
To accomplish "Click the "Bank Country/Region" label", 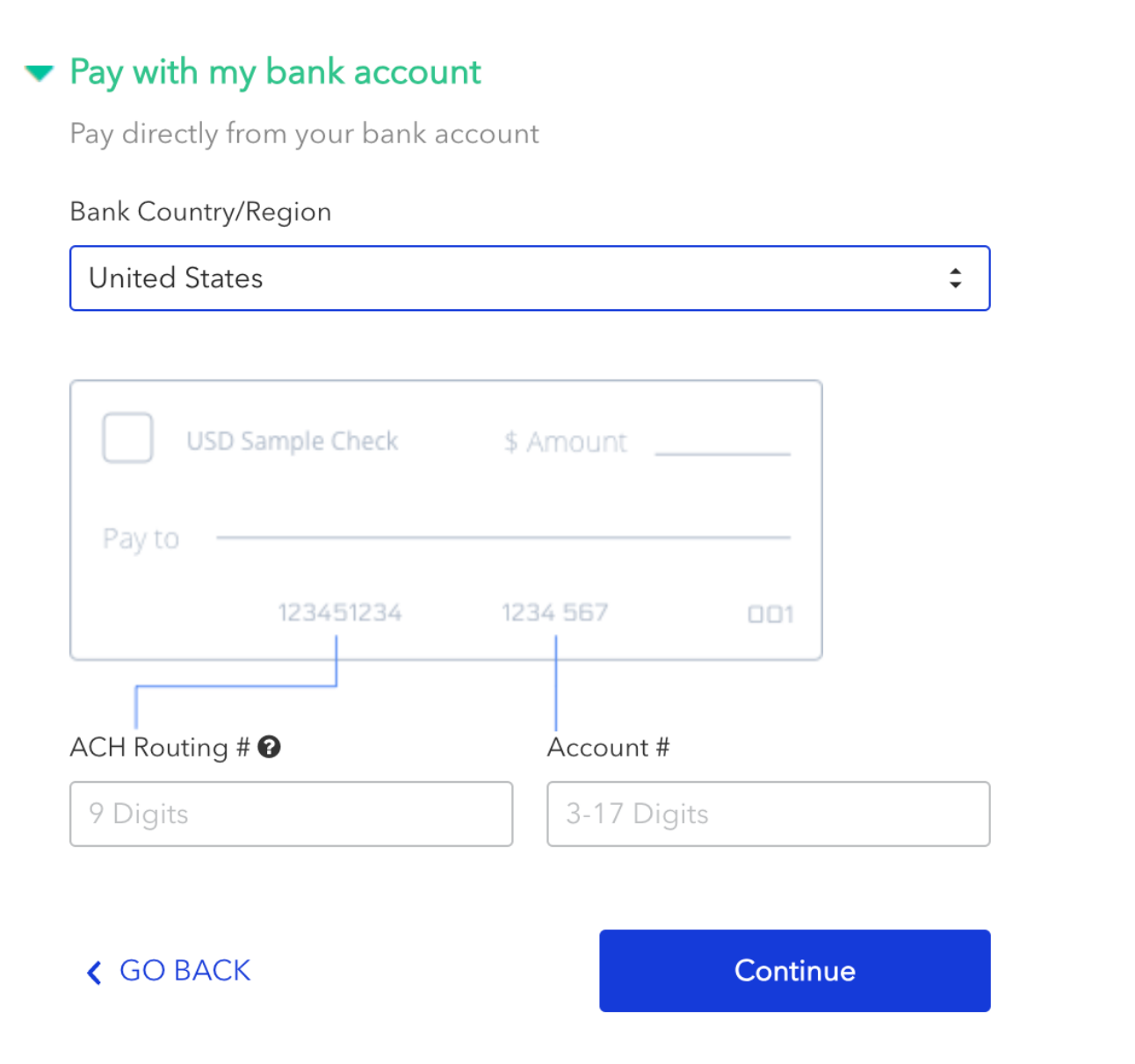I will (x=200, y=212).
